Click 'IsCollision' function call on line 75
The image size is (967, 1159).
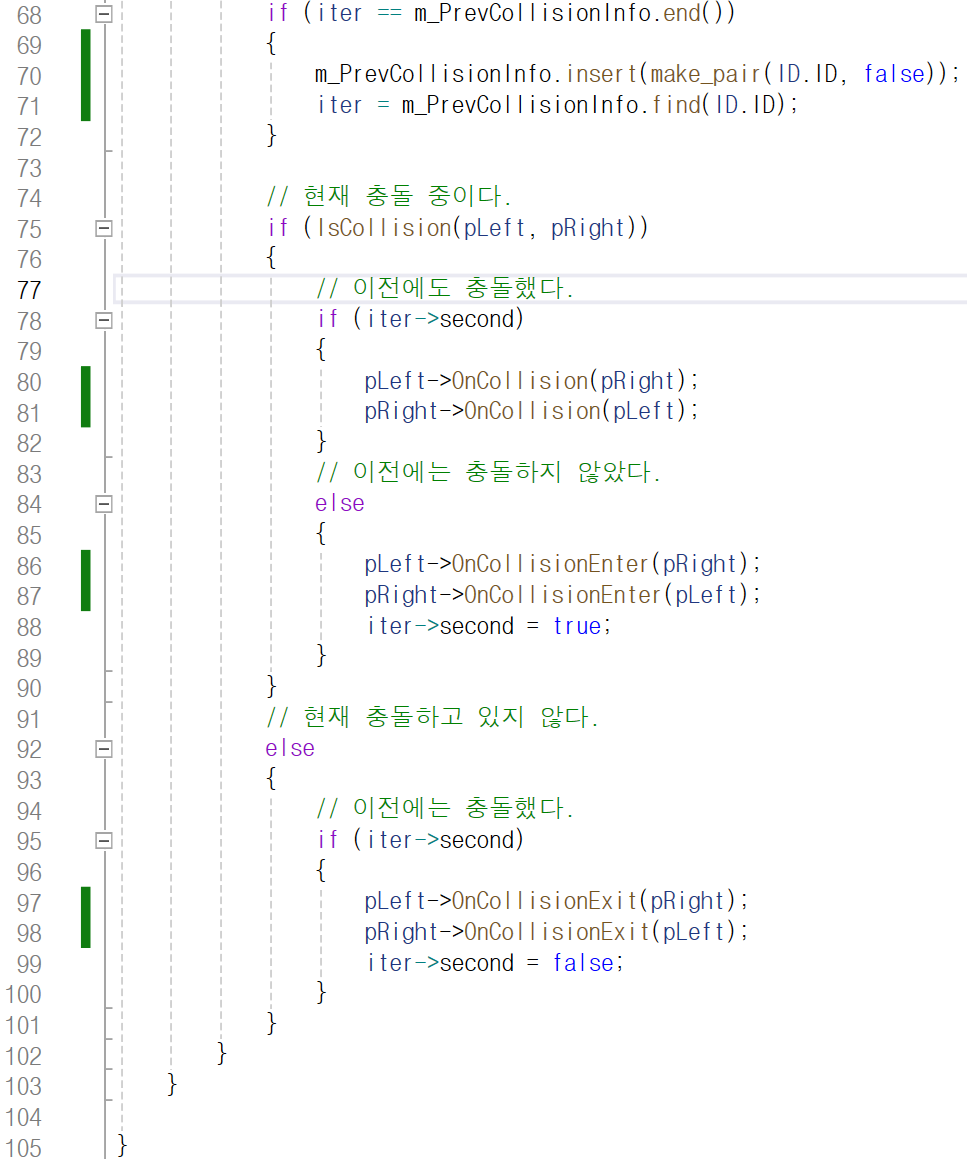pos(384,228)
